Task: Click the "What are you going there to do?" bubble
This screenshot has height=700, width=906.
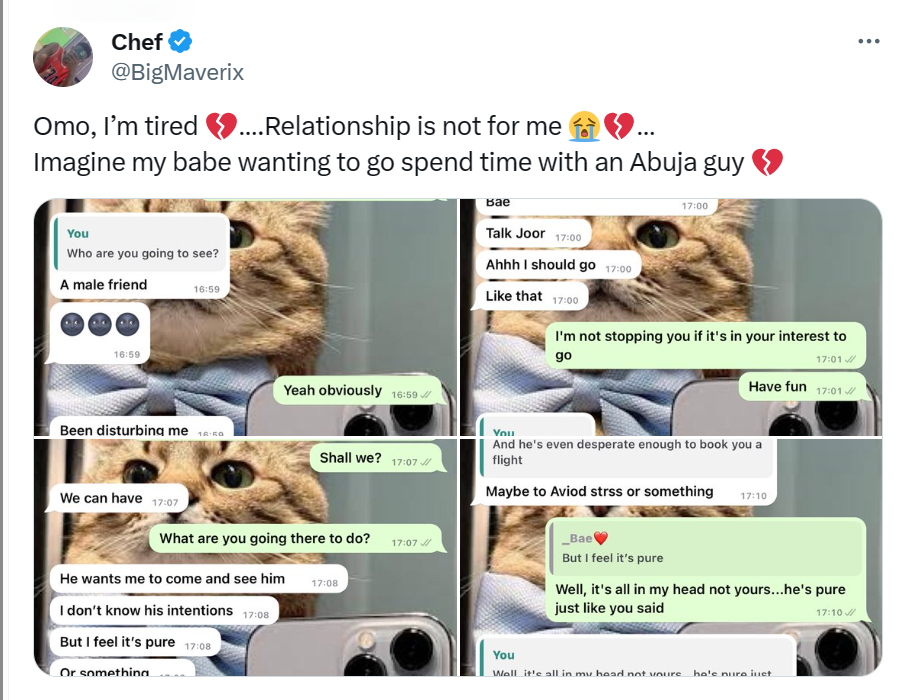Action: pos(297,539)
